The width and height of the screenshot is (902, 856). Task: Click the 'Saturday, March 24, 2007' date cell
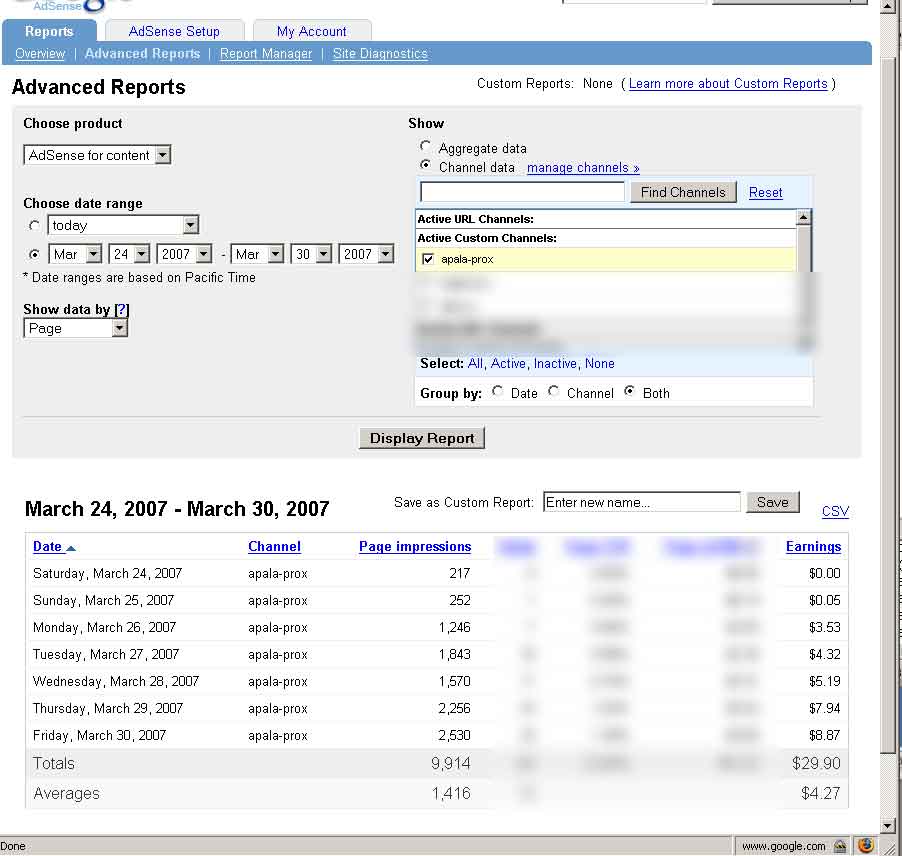[x=108, y=574]
